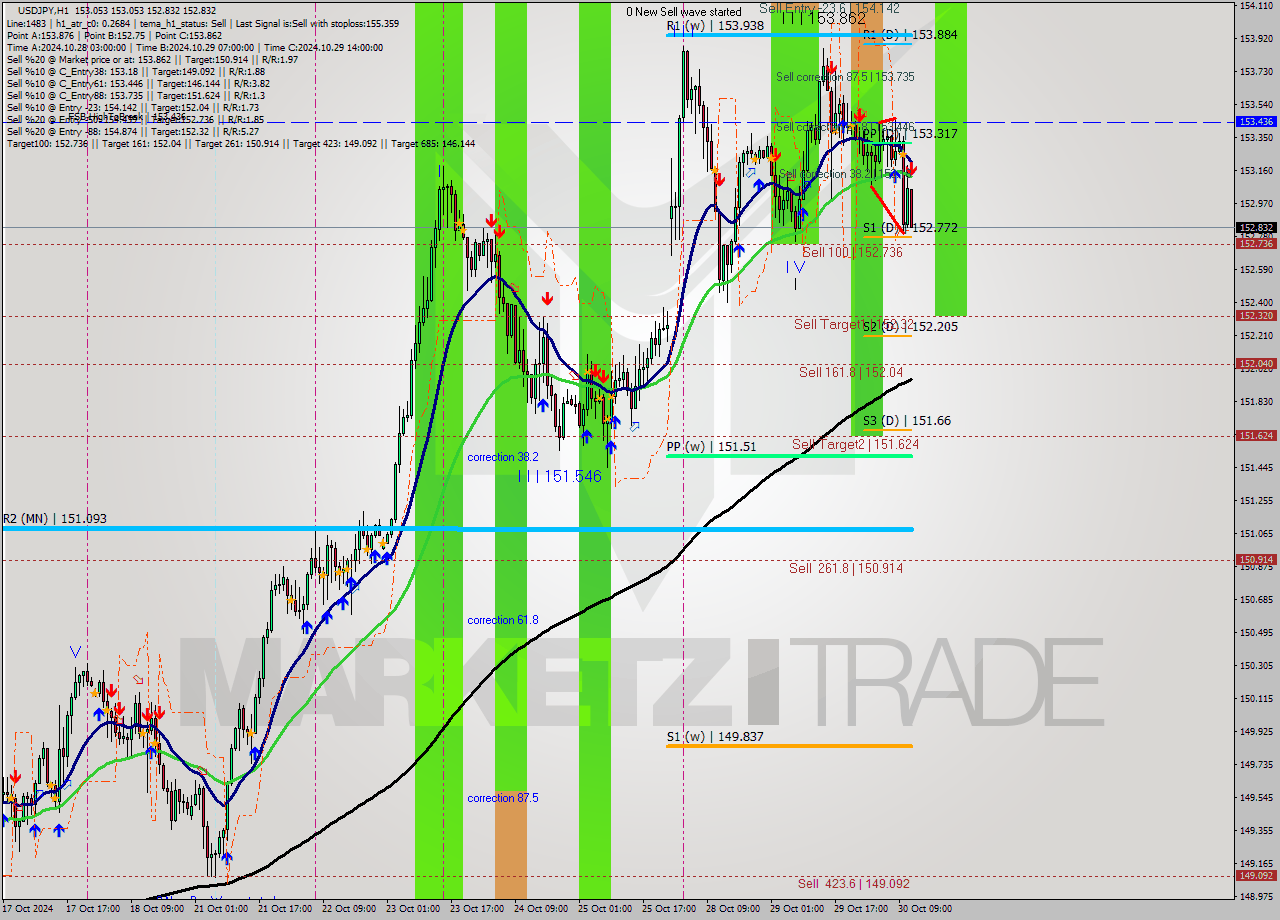Click the 'Sell 423.6 | 149.092' level label
Image resolution: width=1280 pixels, height=920 pixels.
pyautogui.click(x=854, y=884)
